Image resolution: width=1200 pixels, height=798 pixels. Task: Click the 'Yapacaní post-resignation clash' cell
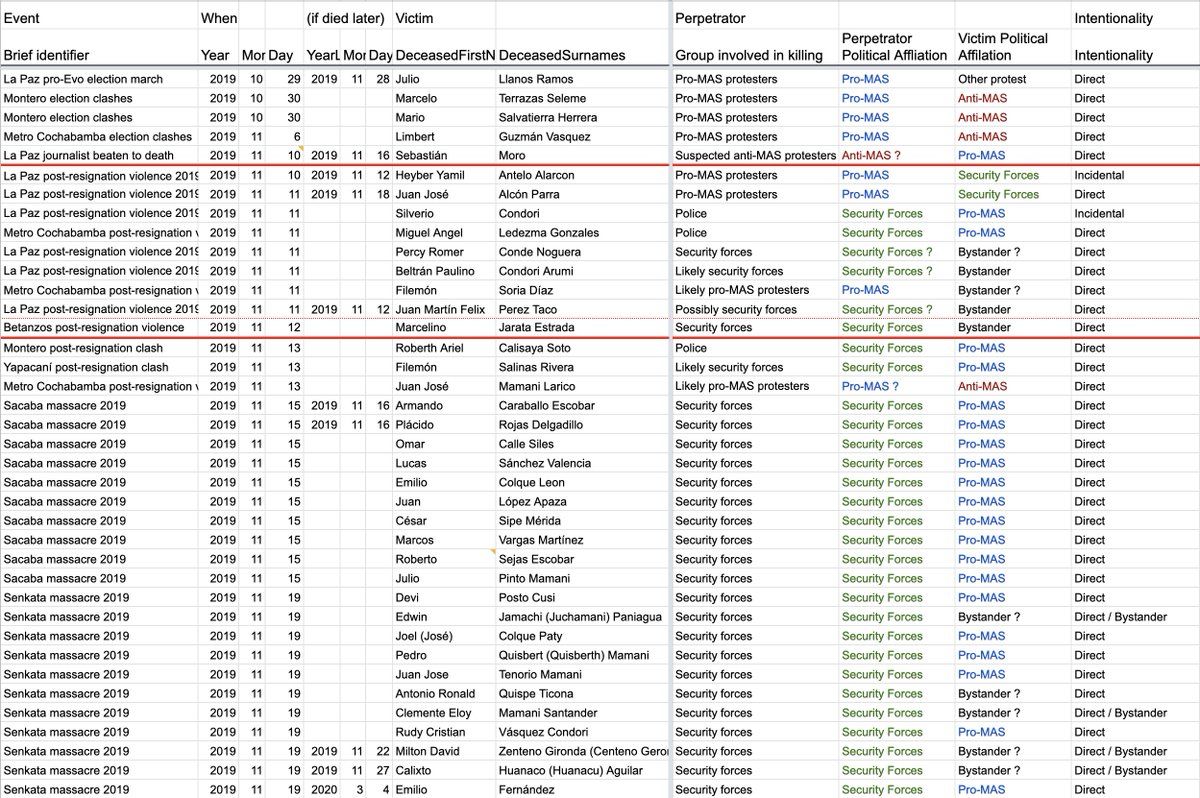click(86, 367)
